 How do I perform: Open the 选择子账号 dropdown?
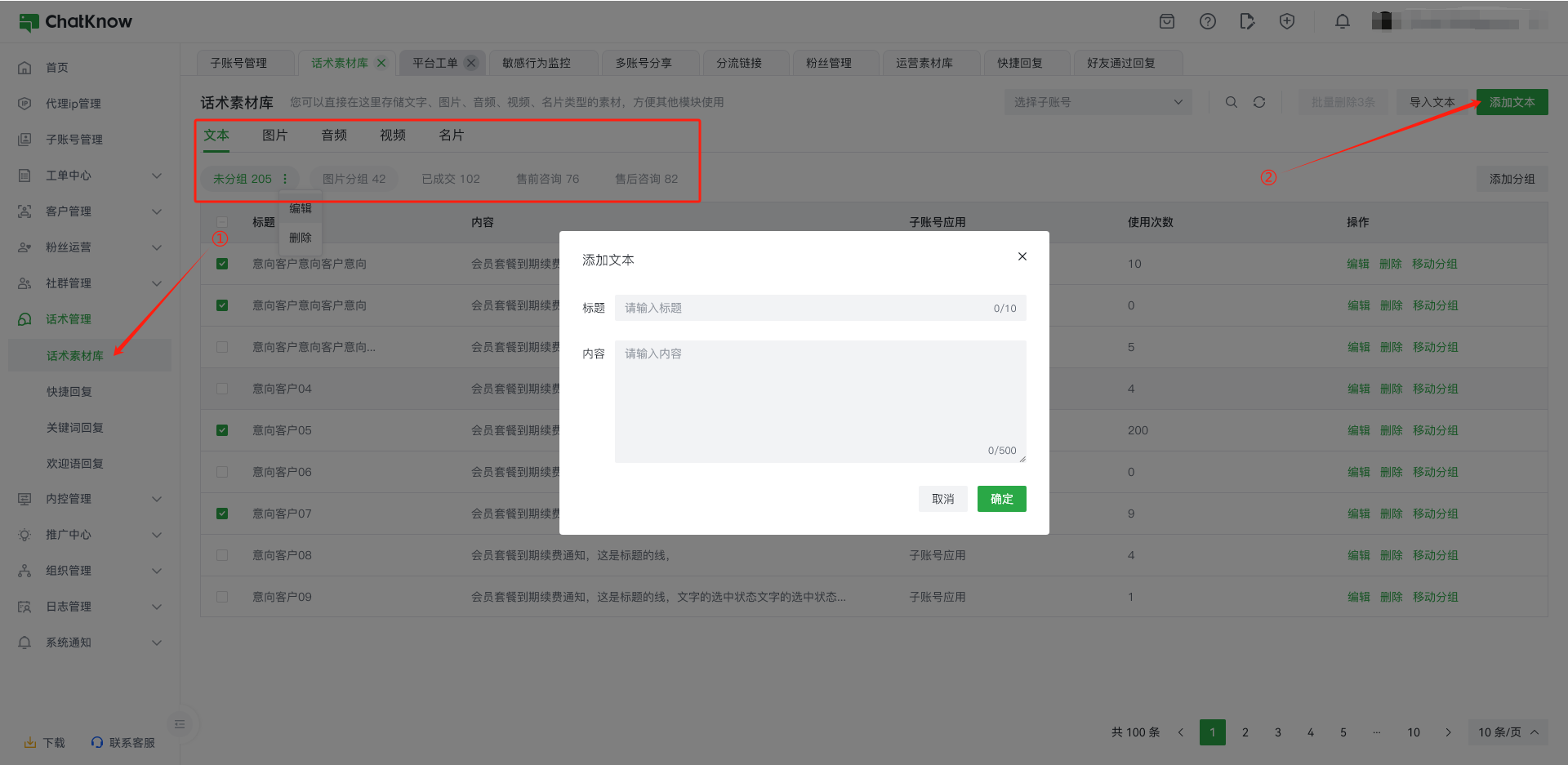[x=1098, y=102]
